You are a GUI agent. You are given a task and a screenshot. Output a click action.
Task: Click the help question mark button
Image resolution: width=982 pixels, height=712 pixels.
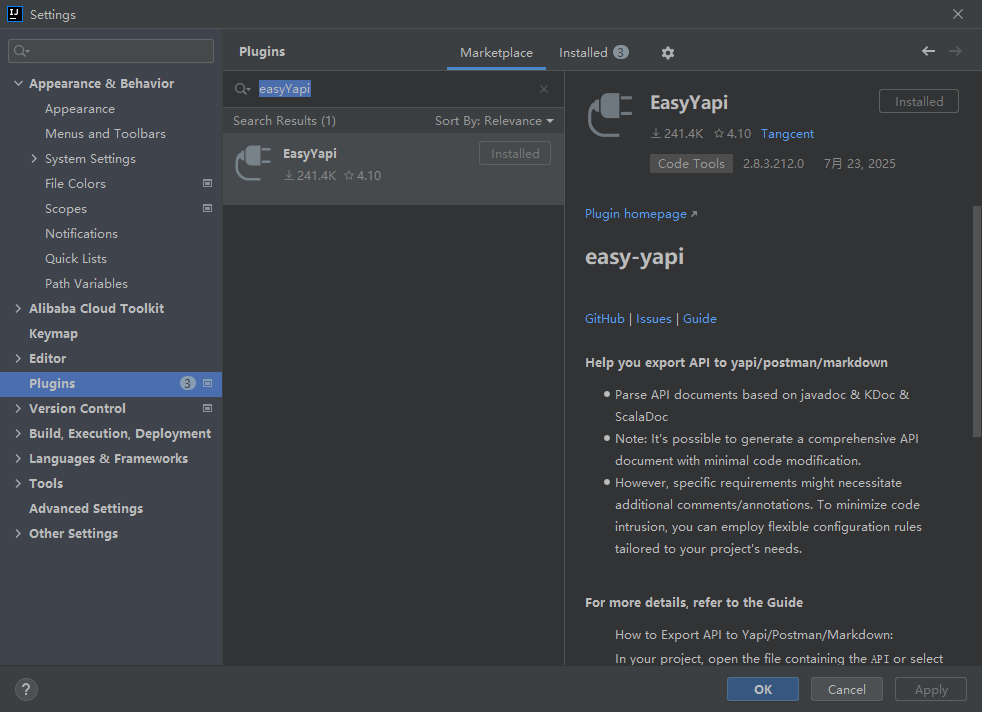(x=27, y=689)
